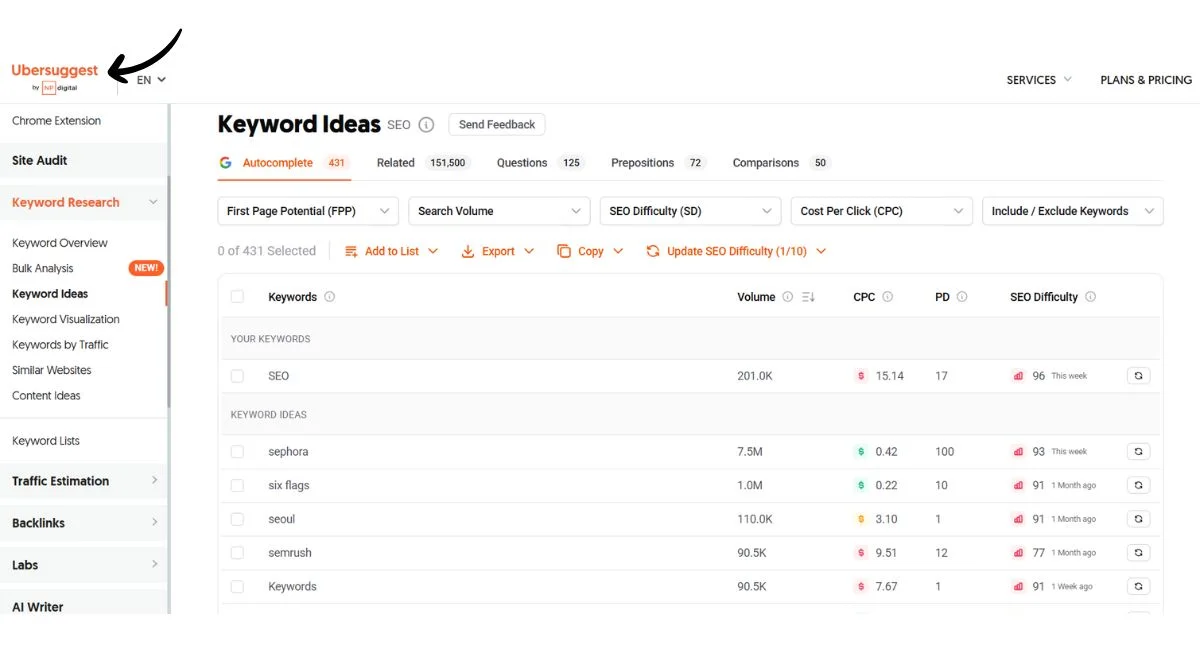Expand the Backlinks sidebar section
The width and height of the screenshot is (1200, 670).
coord(154,523)
